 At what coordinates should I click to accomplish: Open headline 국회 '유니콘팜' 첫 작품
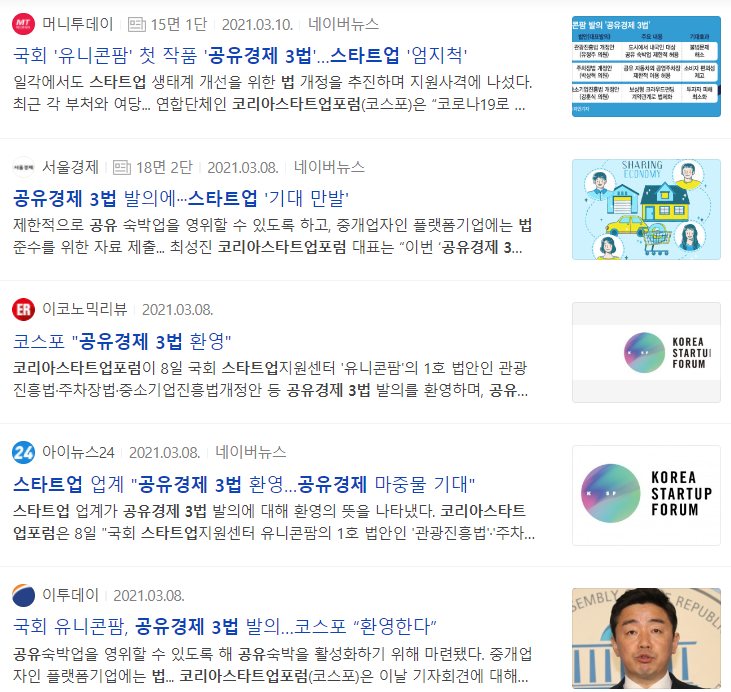[x=240, y=55]
